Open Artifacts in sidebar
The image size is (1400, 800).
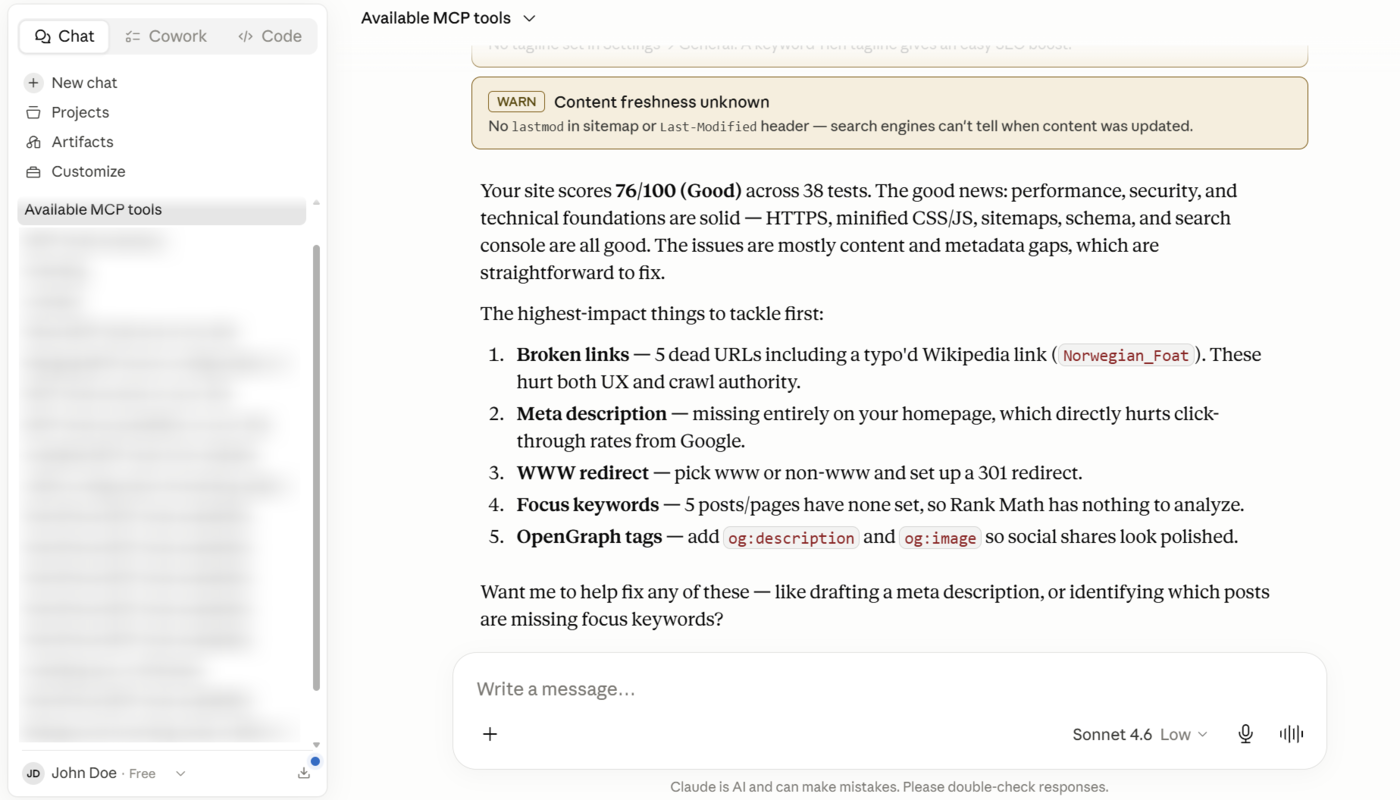[x=82, y=142]
